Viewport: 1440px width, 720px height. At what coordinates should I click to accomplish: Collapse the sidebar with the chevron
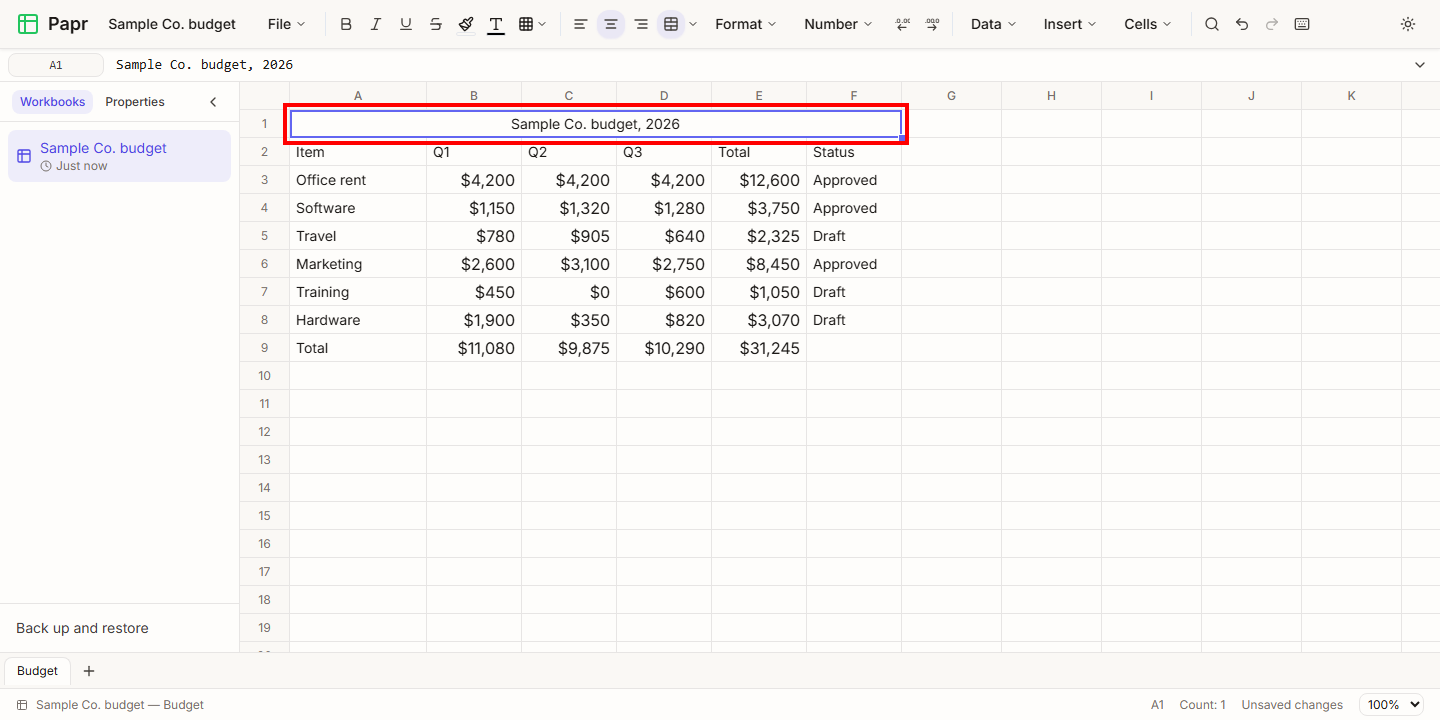tap(213, 102)
